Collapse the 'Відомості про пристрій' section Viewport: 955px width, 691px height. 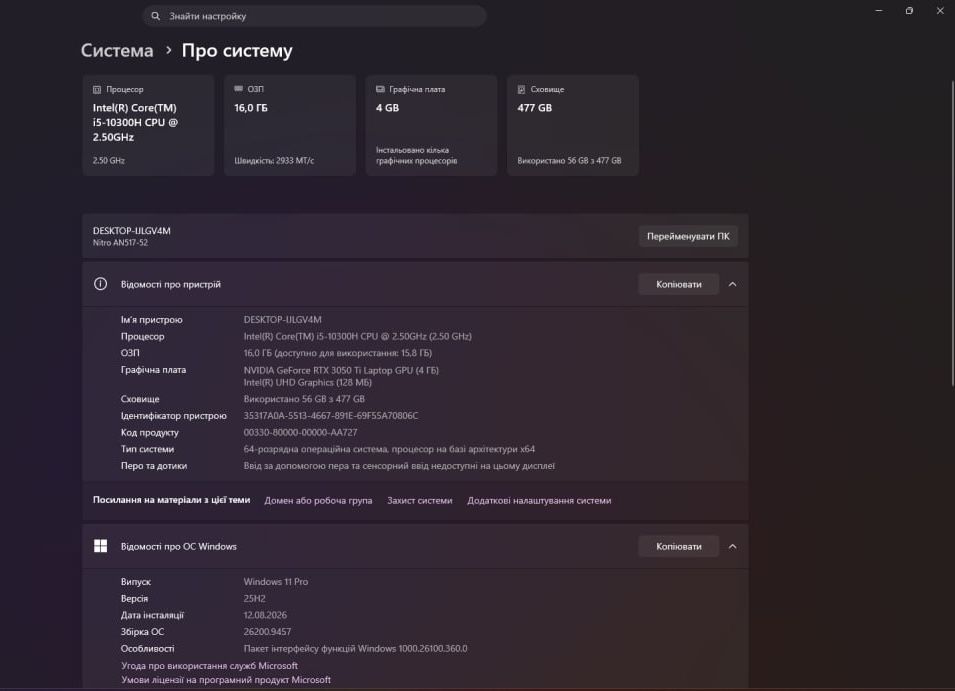(733, 284)
